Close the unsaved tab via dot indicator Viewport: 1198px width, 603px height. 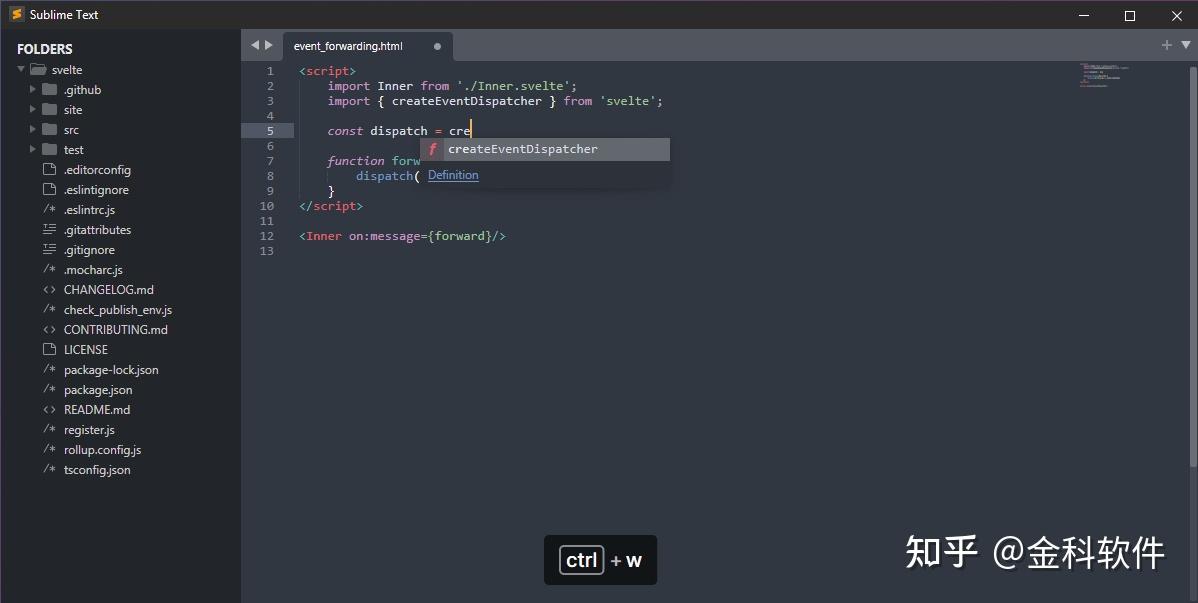pyautogui.click(x=437, y=46)
